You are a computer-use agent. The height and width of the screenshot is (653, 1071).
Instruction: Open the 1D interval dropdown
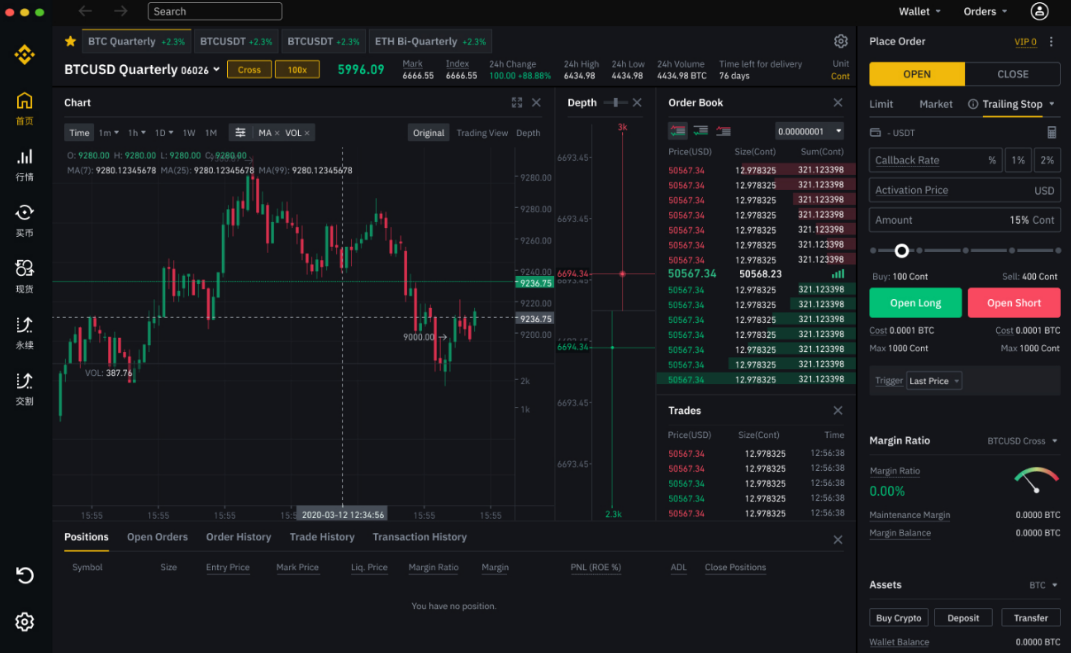pyautogui.click(x=164, y=133)
